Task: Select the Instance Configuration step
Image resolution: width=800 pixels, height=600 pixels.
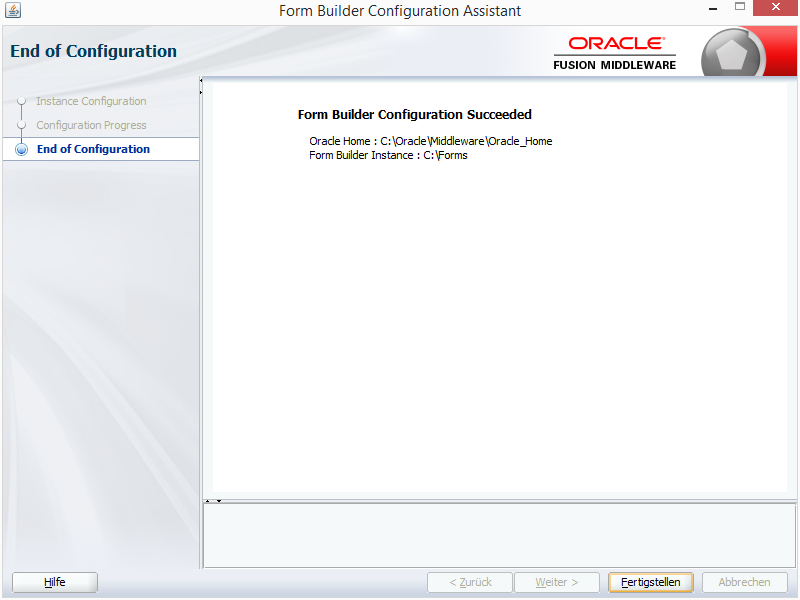Action: click(x=91, y=101)
